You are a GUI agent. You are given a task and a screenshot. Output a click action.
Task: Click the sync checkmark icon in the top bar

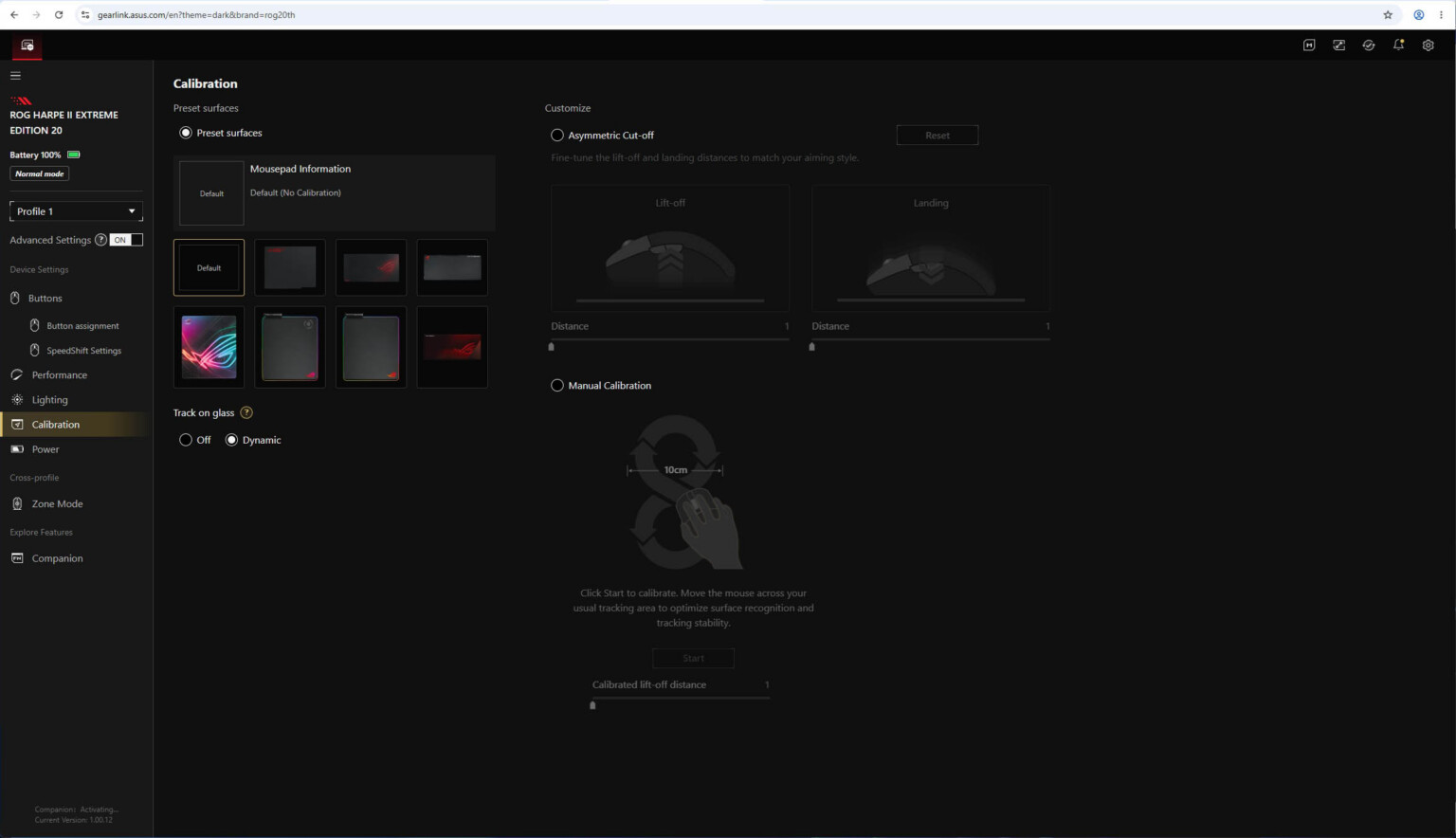(1369, 46)
